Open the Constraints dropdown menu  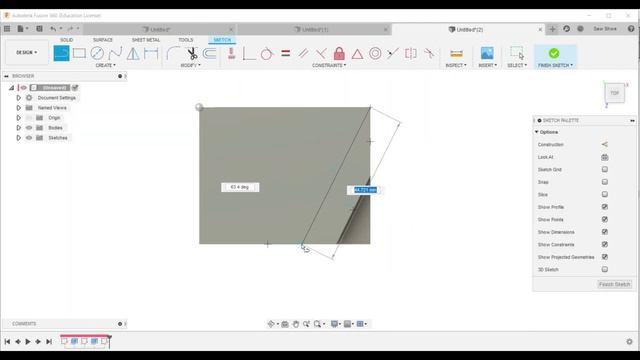(x=329, y=65)
